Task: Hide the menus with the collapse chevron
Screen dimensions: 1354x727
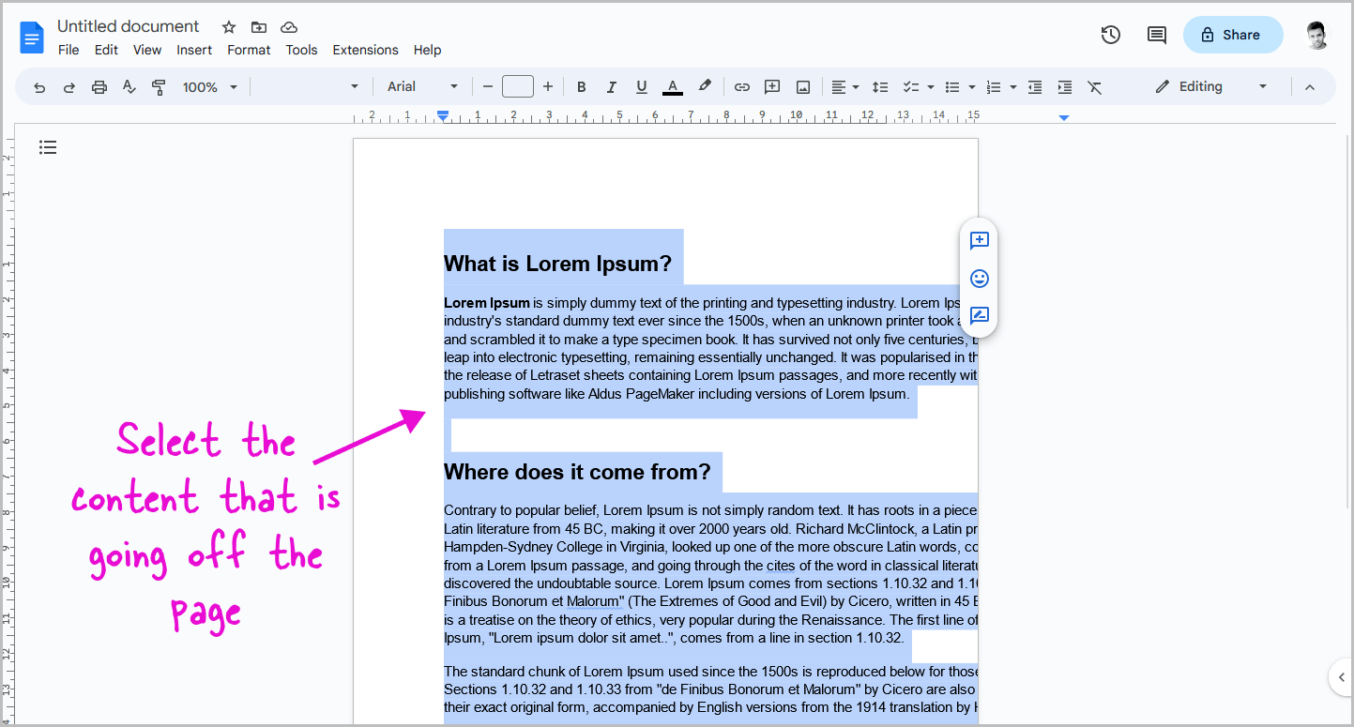Action: [1310, 87]
